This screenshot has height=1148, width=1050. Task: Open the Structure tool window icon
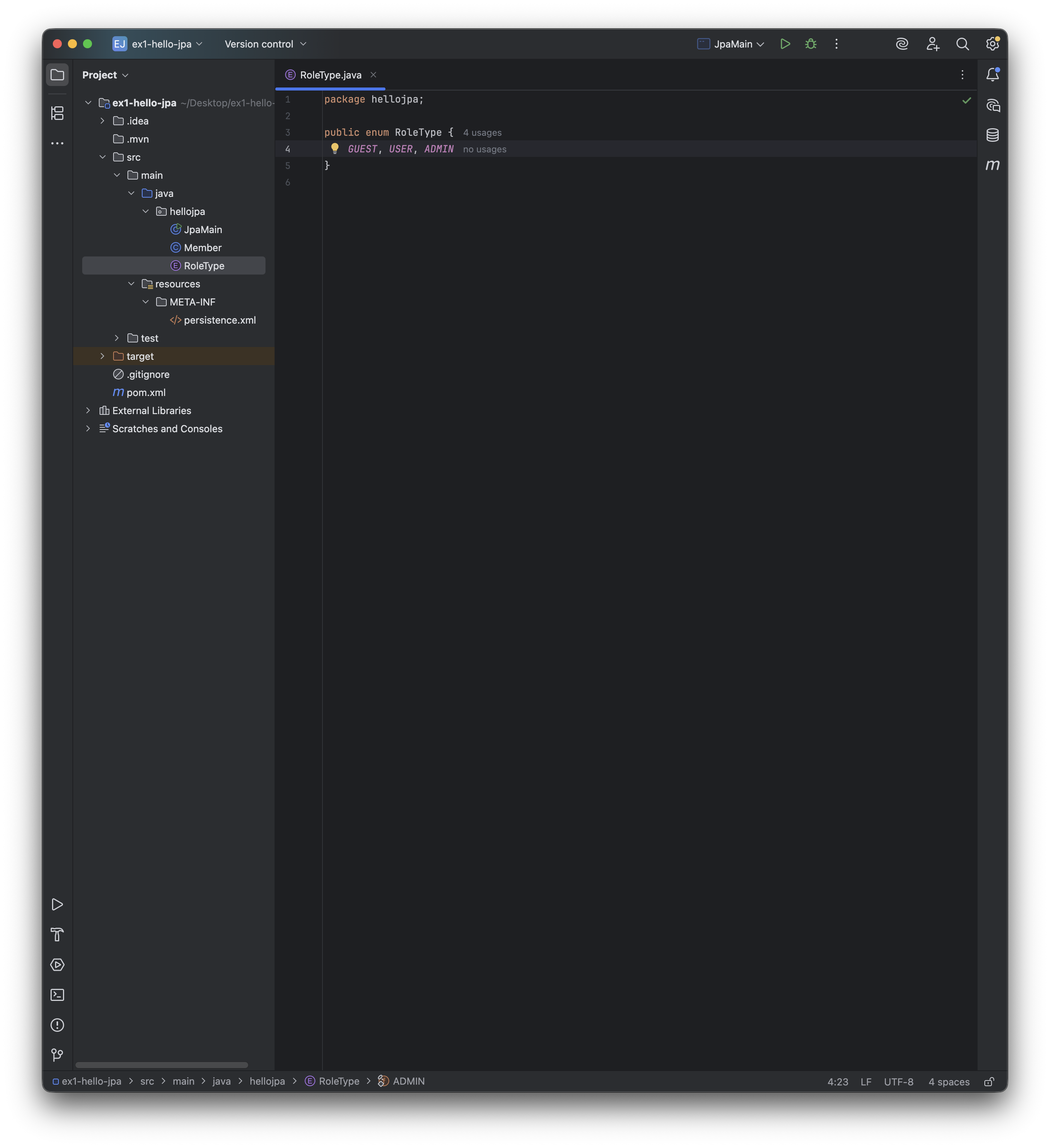click(x=57, y=113)
